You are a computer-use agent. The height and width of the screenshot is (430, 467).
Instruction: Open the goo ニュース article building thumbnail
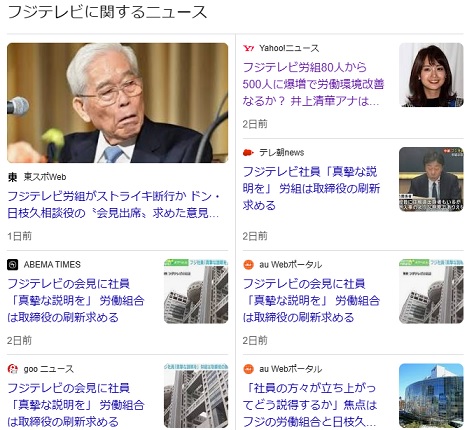coord(196,396)
